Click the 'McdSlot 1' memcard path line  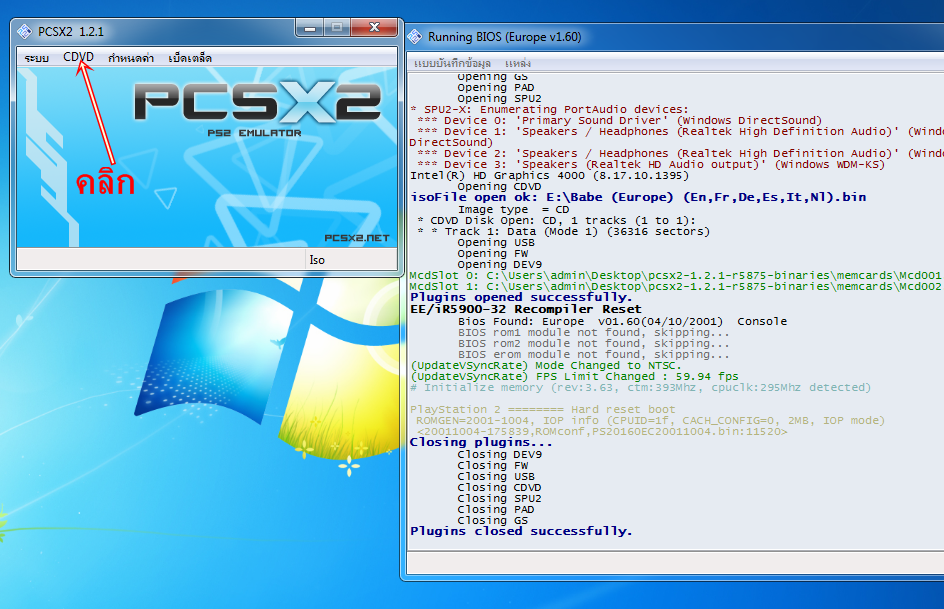[x=675, y=286]
